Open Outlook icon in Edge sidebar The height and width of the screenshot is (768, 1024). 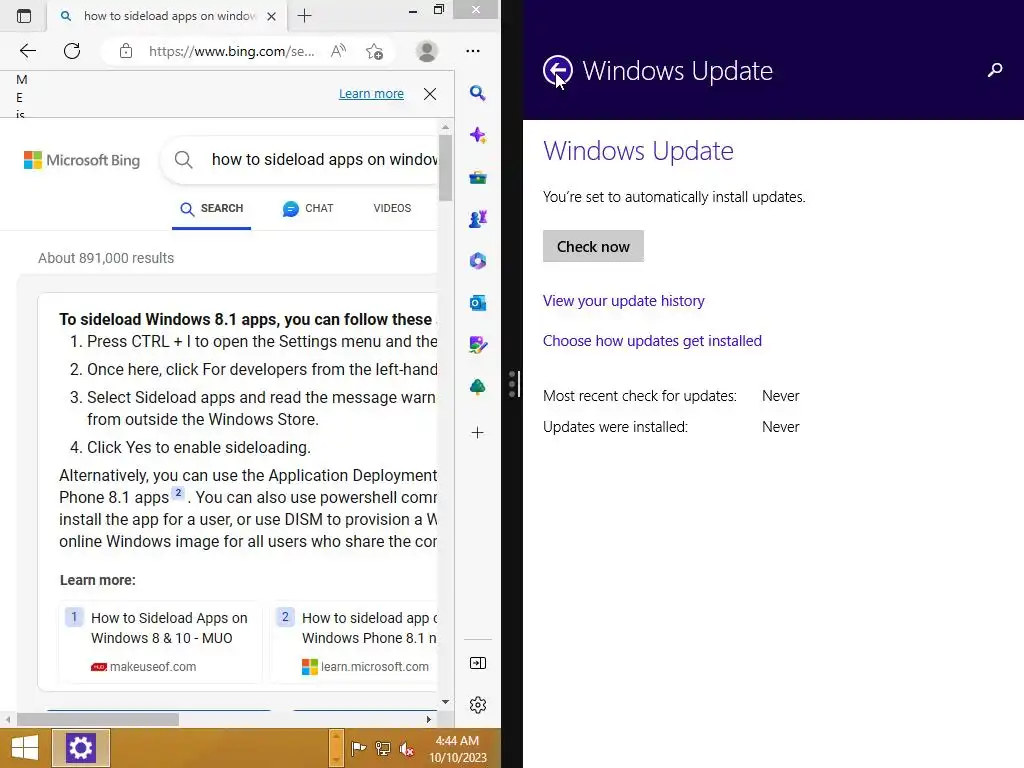(477, 302)
